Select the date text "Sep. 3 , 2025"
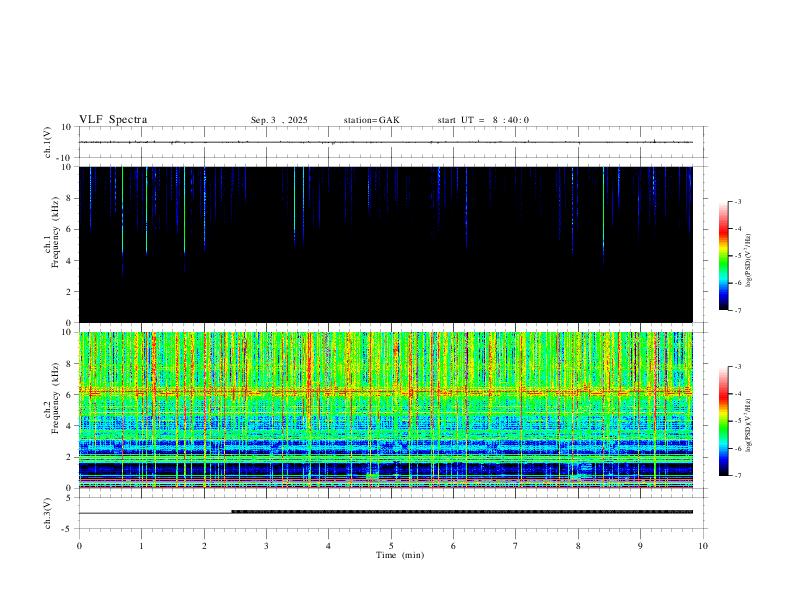 [279, 120]
